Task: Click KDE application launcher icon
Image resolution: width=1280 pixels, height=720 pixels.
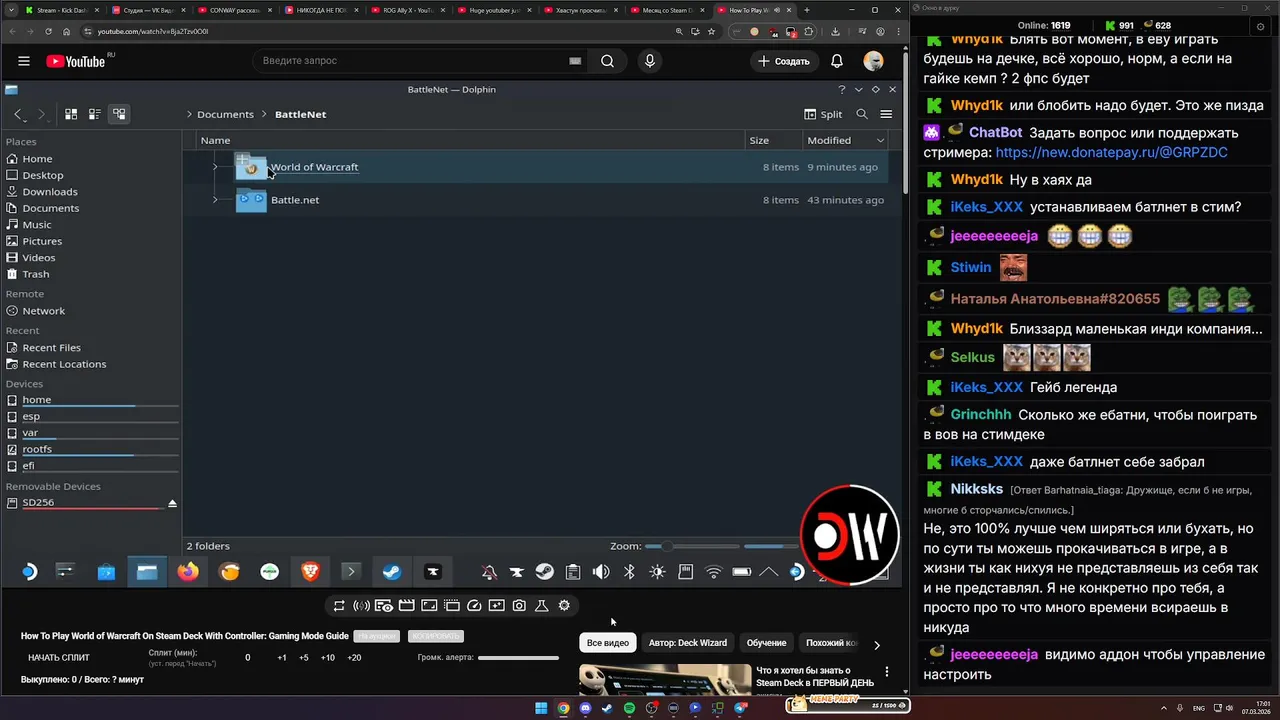Action: coord(29,572)
